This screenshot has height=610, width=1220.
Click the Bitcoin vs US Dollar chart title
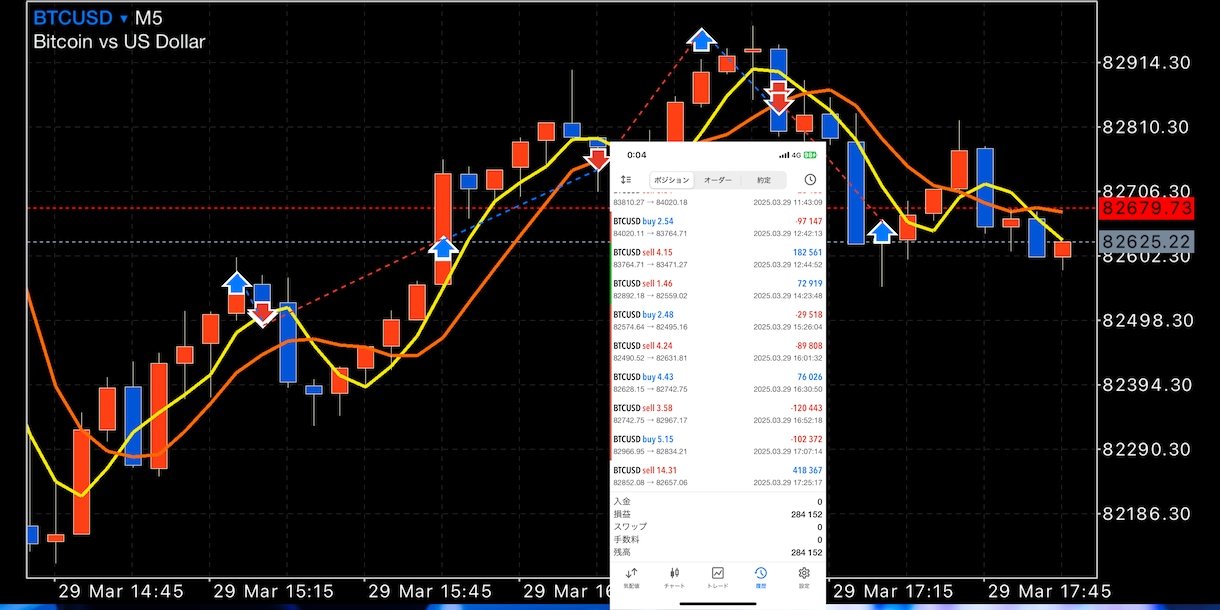pos(119,42)
